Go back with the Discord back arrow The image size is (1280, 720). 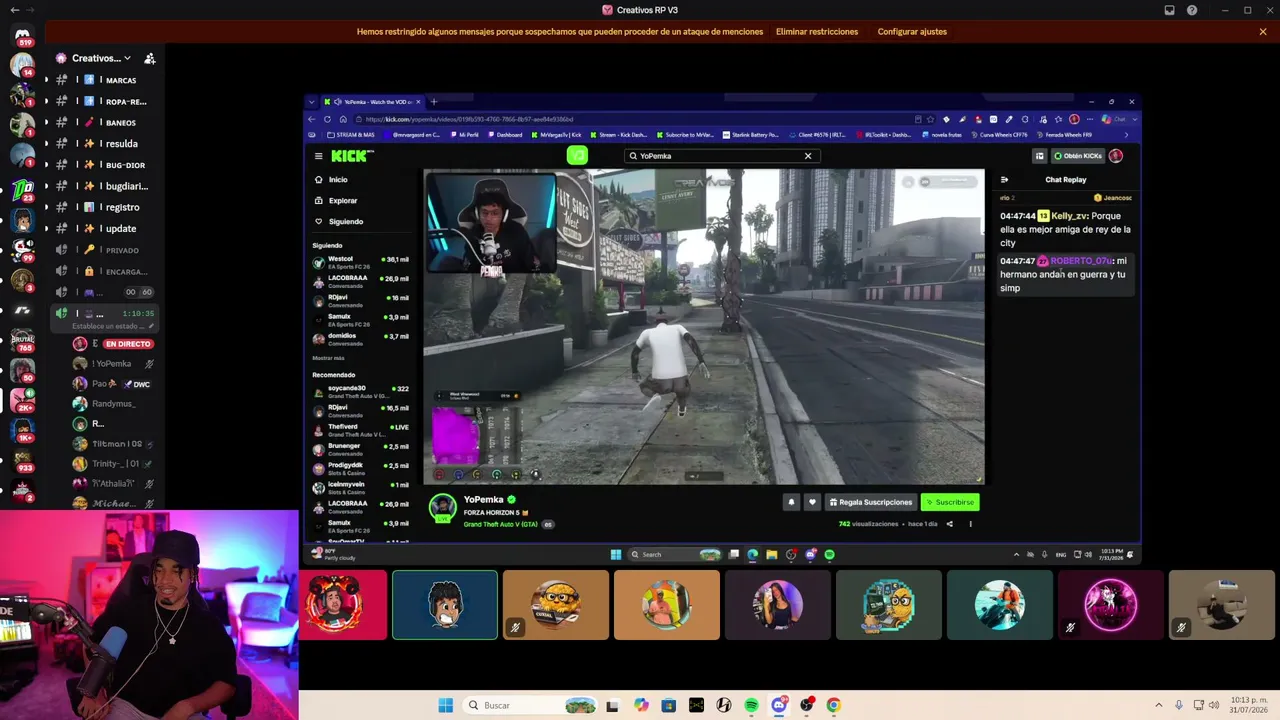[14, 10]
